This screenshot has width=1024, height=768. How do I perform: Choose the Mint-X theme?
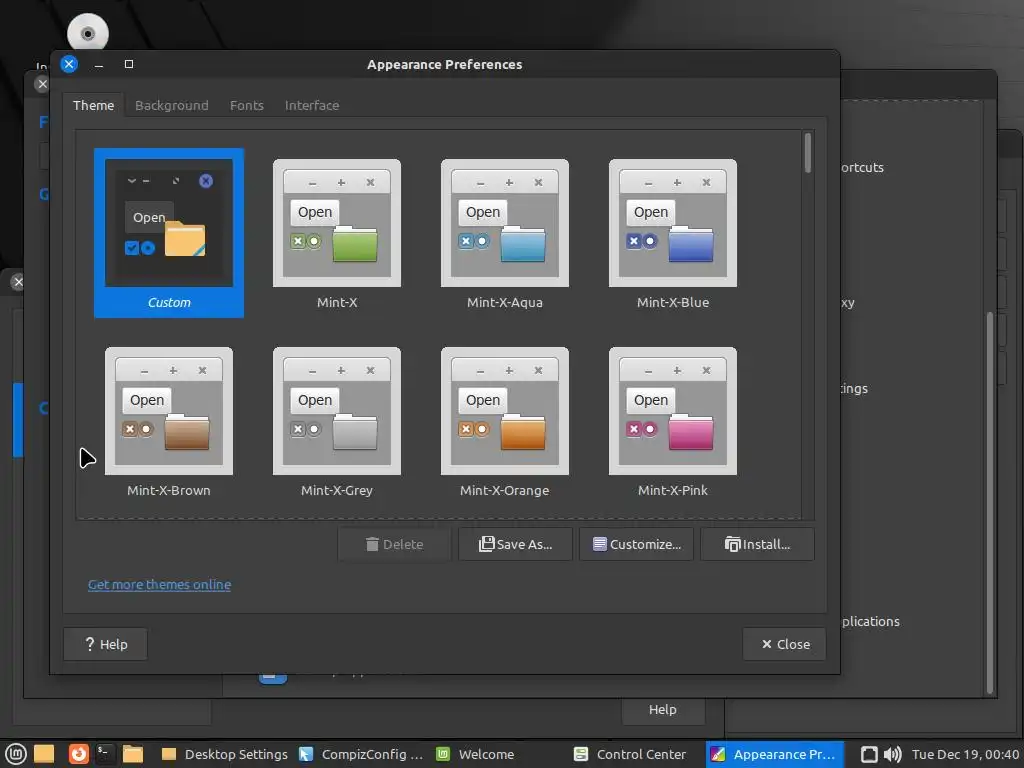coord(337,232)
